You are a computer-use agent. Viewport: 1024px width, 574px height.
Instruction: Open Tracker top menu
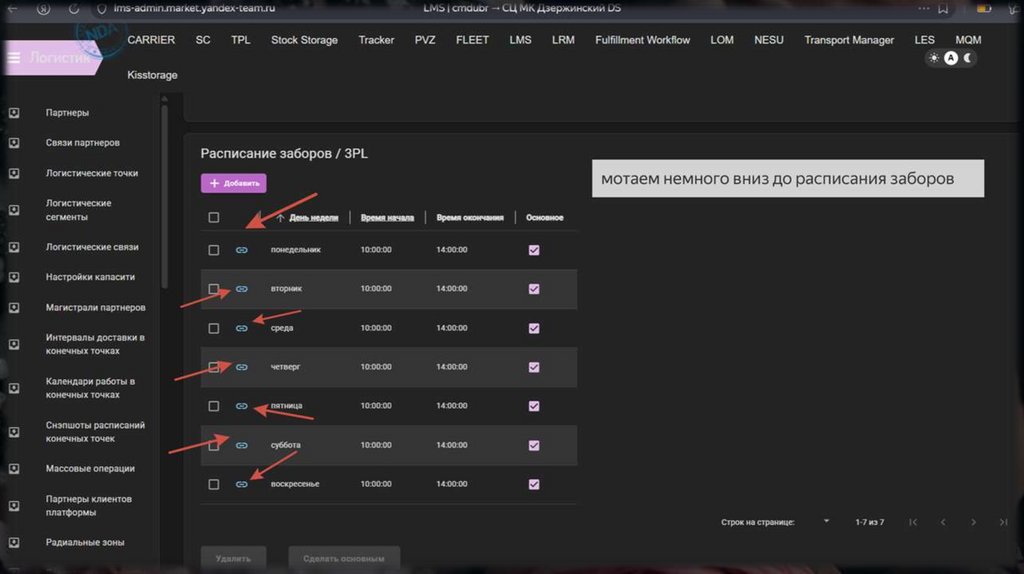[x=376, y=40]
